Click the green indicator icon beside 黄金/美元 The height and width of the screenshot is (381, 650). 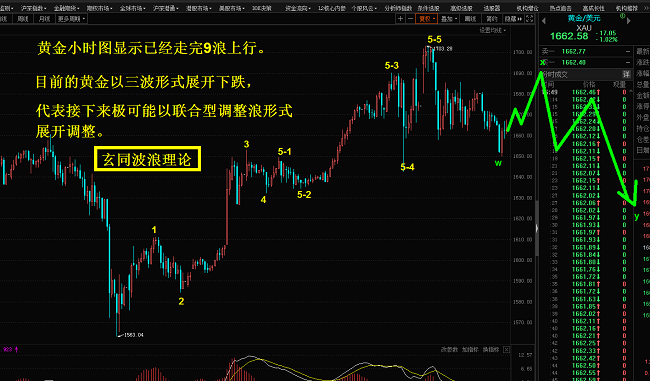(622, 16)
